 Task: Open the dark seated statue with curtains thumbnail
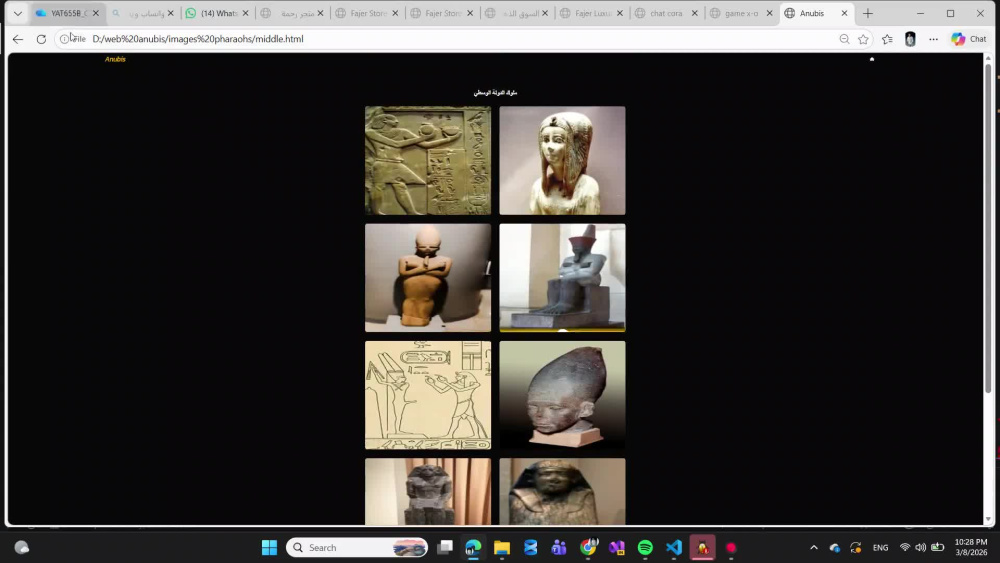(x=428, y=491)
